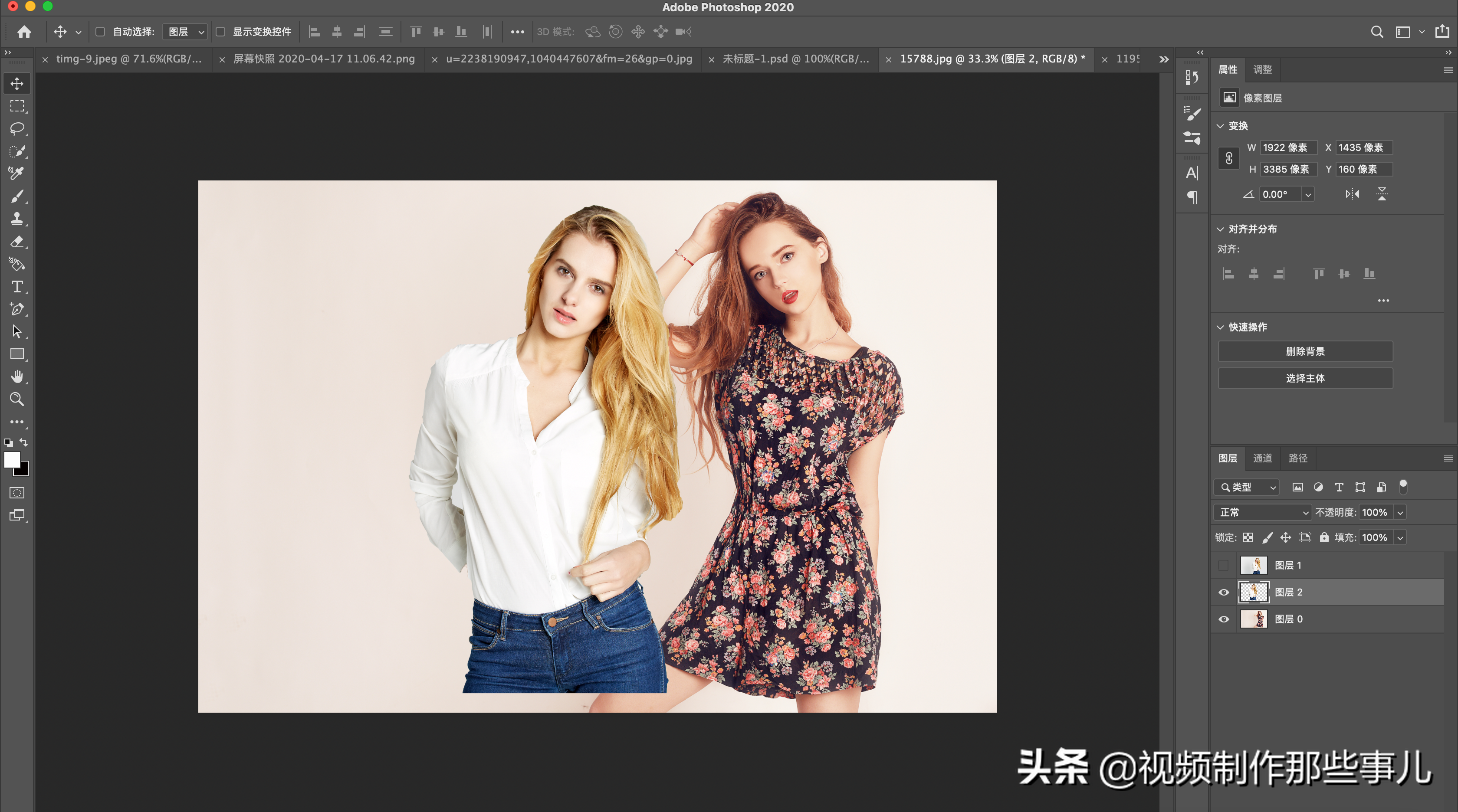The image size is (1458, 812).
Task: Select the Hand tool
Action: tap(17, 377)
